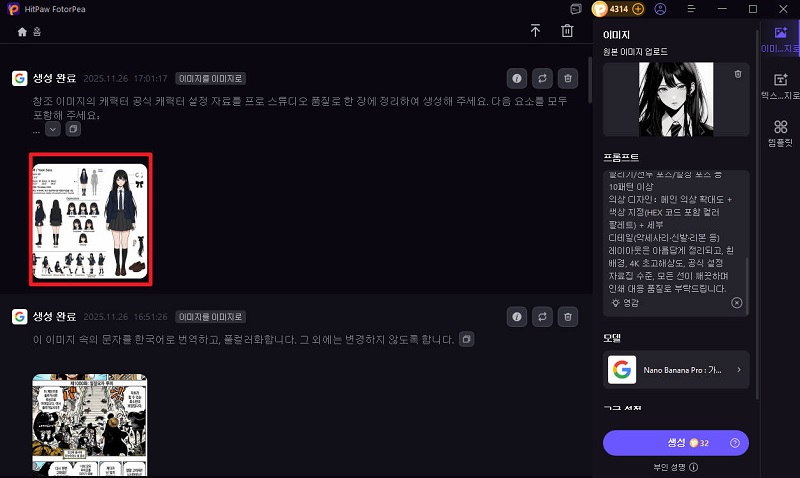800x478 pixels.
Task: Open the Nano Banana Pro model selector
Action: (676, 370)
